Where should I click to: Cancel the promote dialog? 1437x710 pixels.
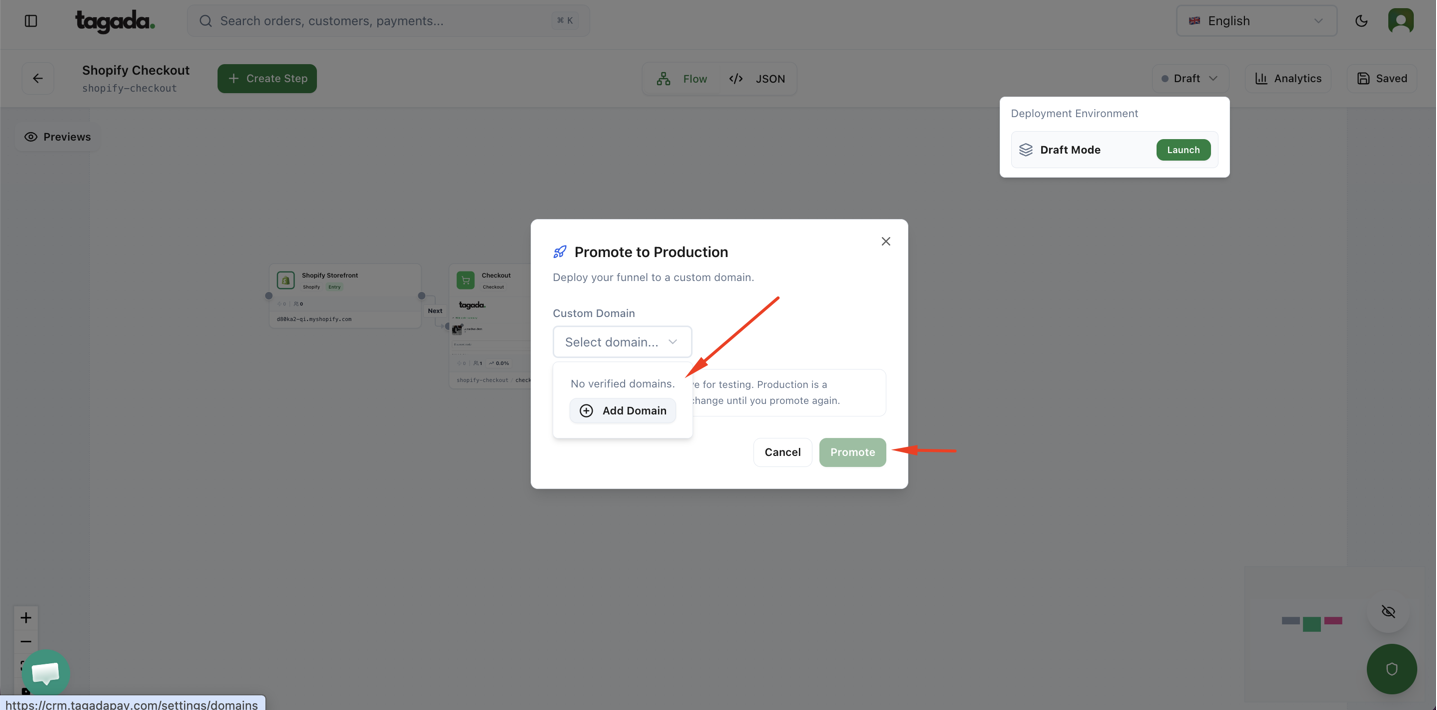click(x=782, y=452)
